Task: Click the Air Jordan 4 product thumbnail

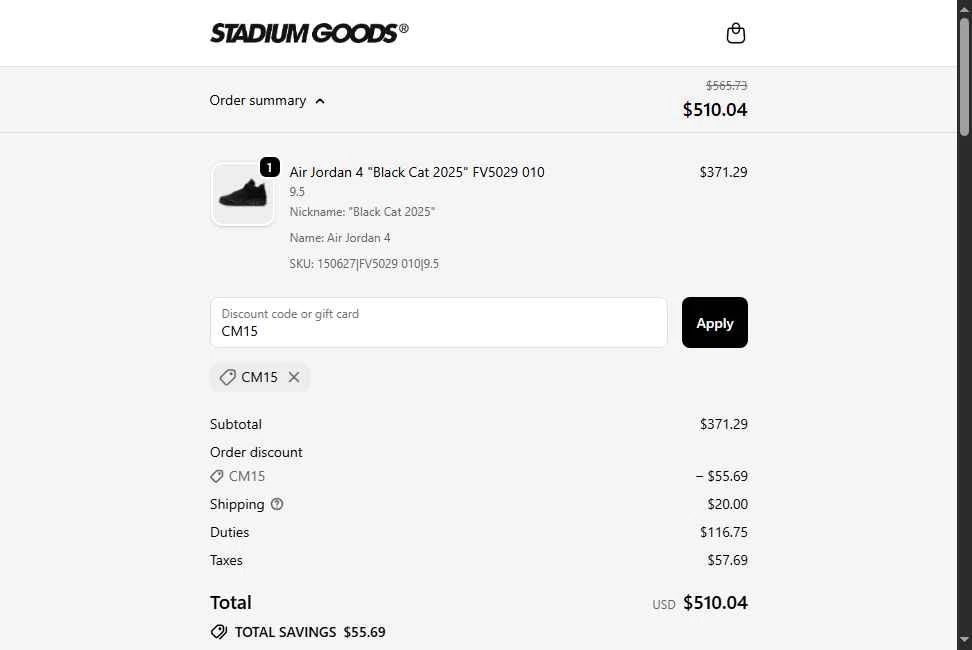Action: coord(242,194)
